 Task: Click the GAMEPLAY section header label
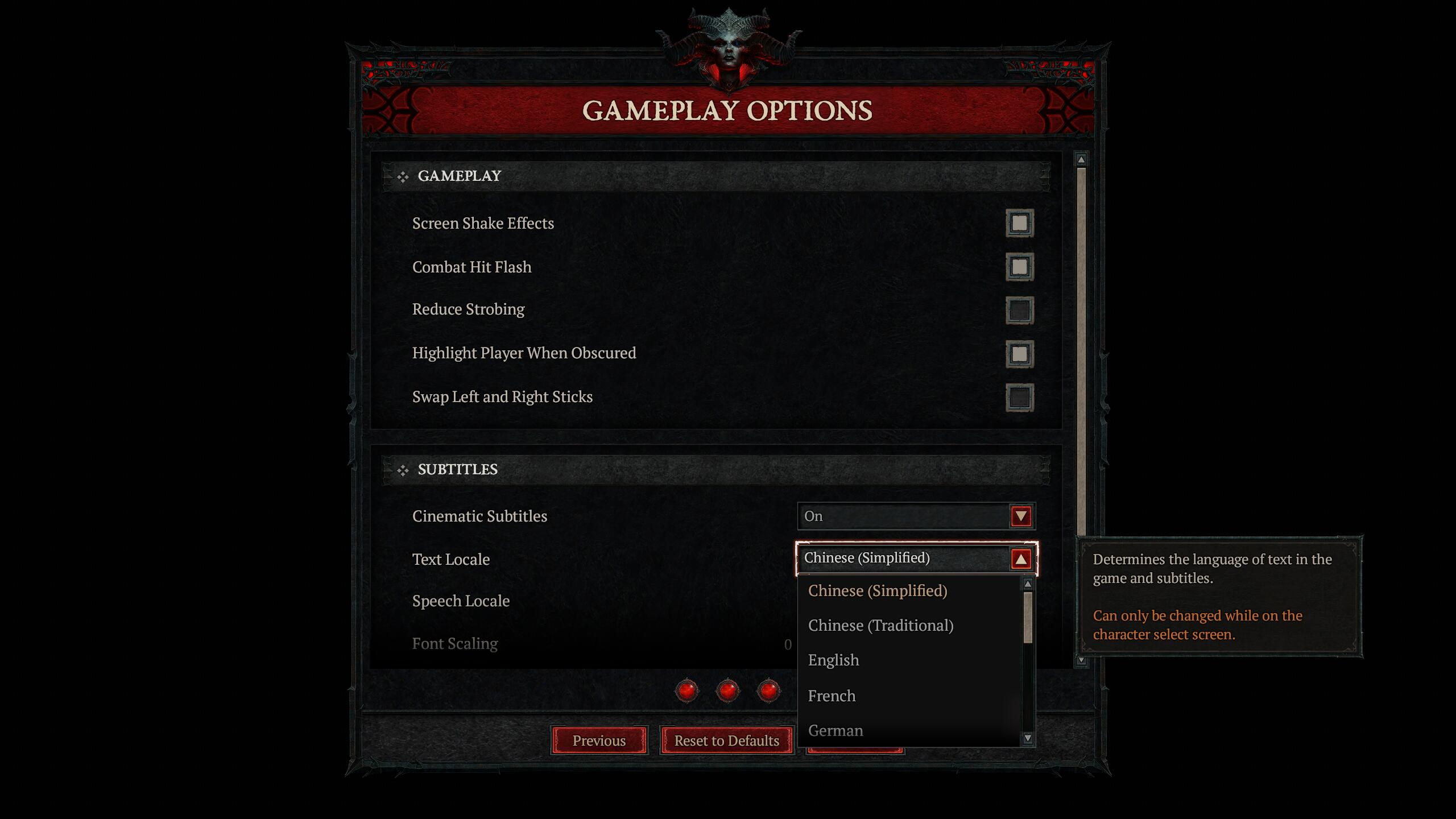(x=460, y=176)
